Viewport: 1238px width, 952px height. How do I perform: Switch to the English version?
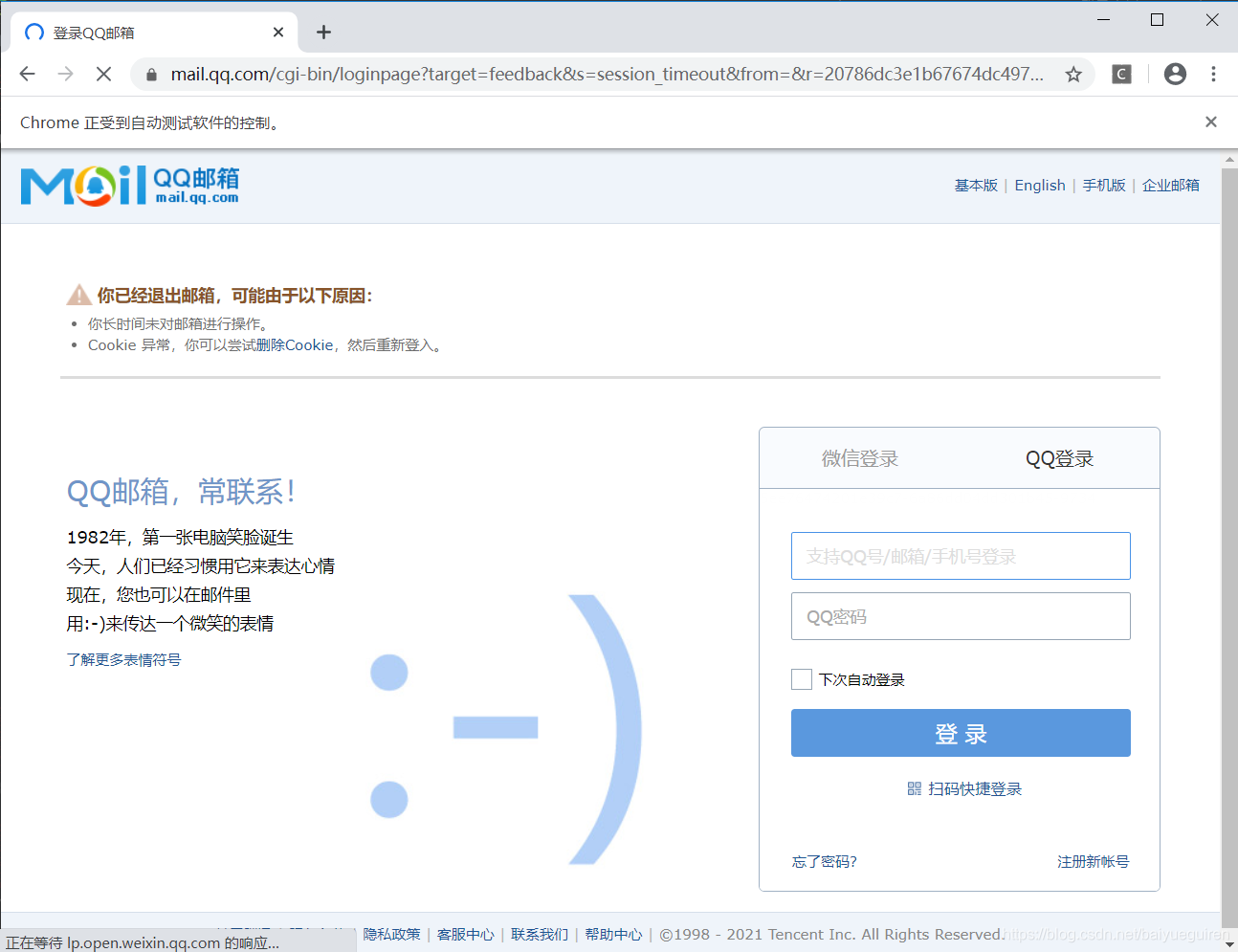tap(1040, 185)
